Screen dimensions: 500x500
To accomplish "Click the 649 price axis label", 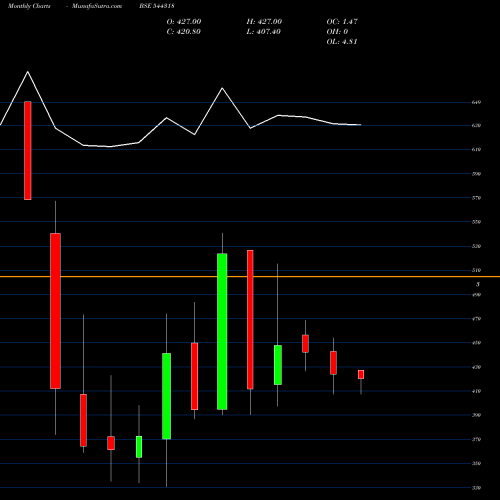I will (476, 102).
